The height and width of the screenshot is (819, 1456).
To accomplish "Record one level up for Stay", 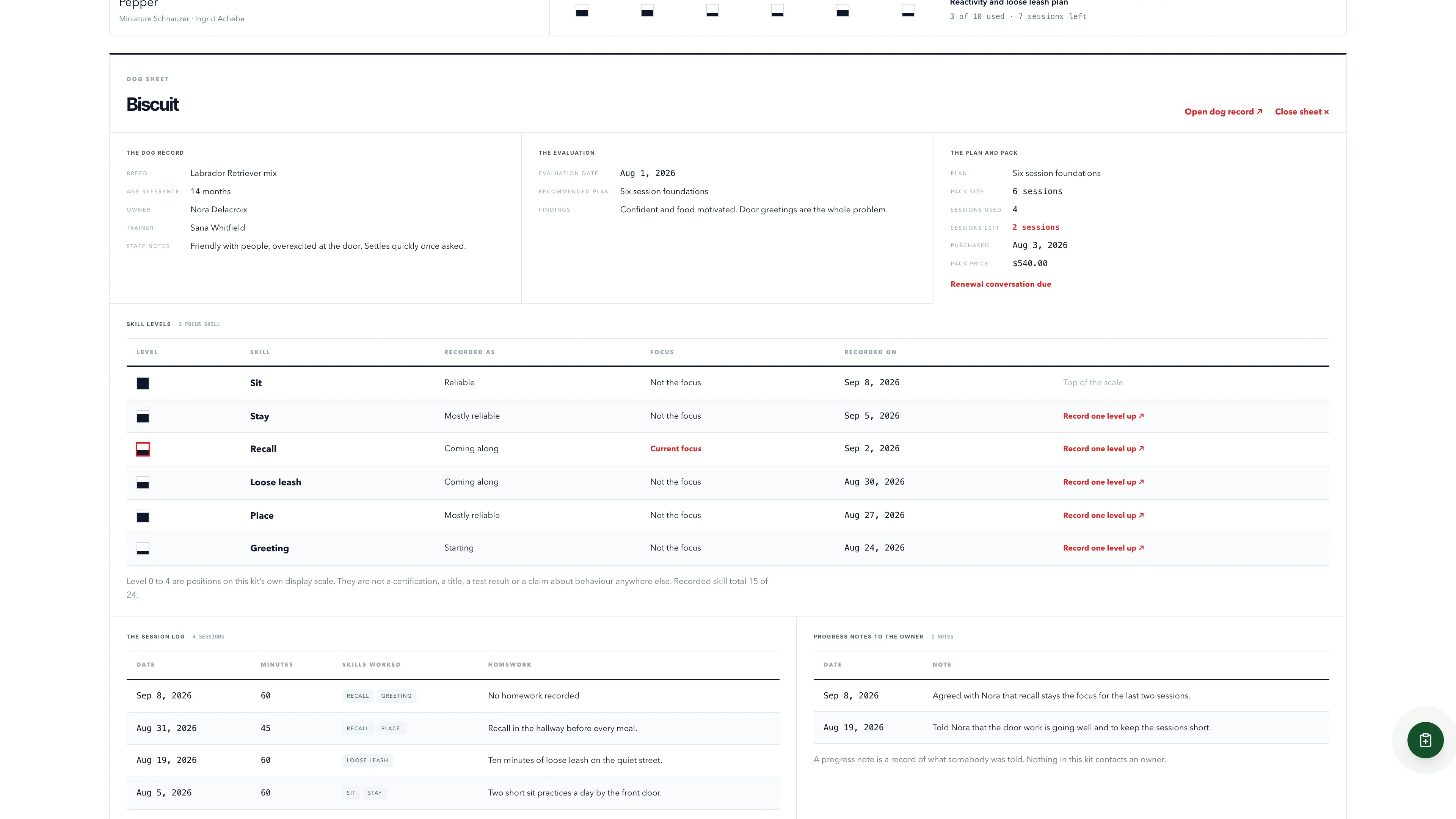I will 1103,416.
